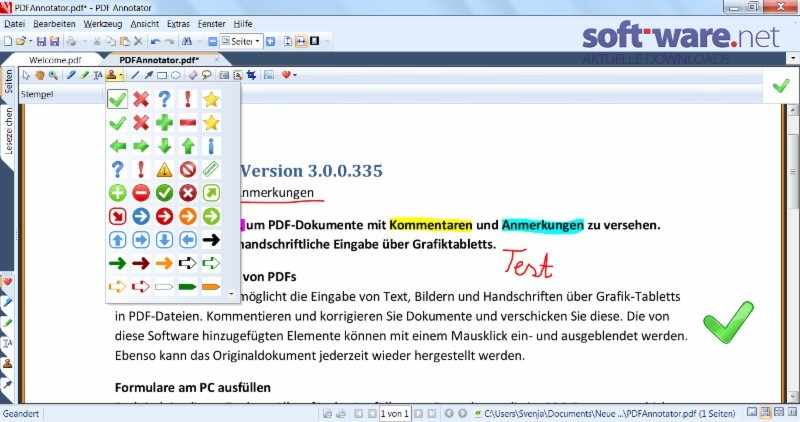Select the Rectangle shape tool
Screen dimensions: 800x422
click(162, 76)
